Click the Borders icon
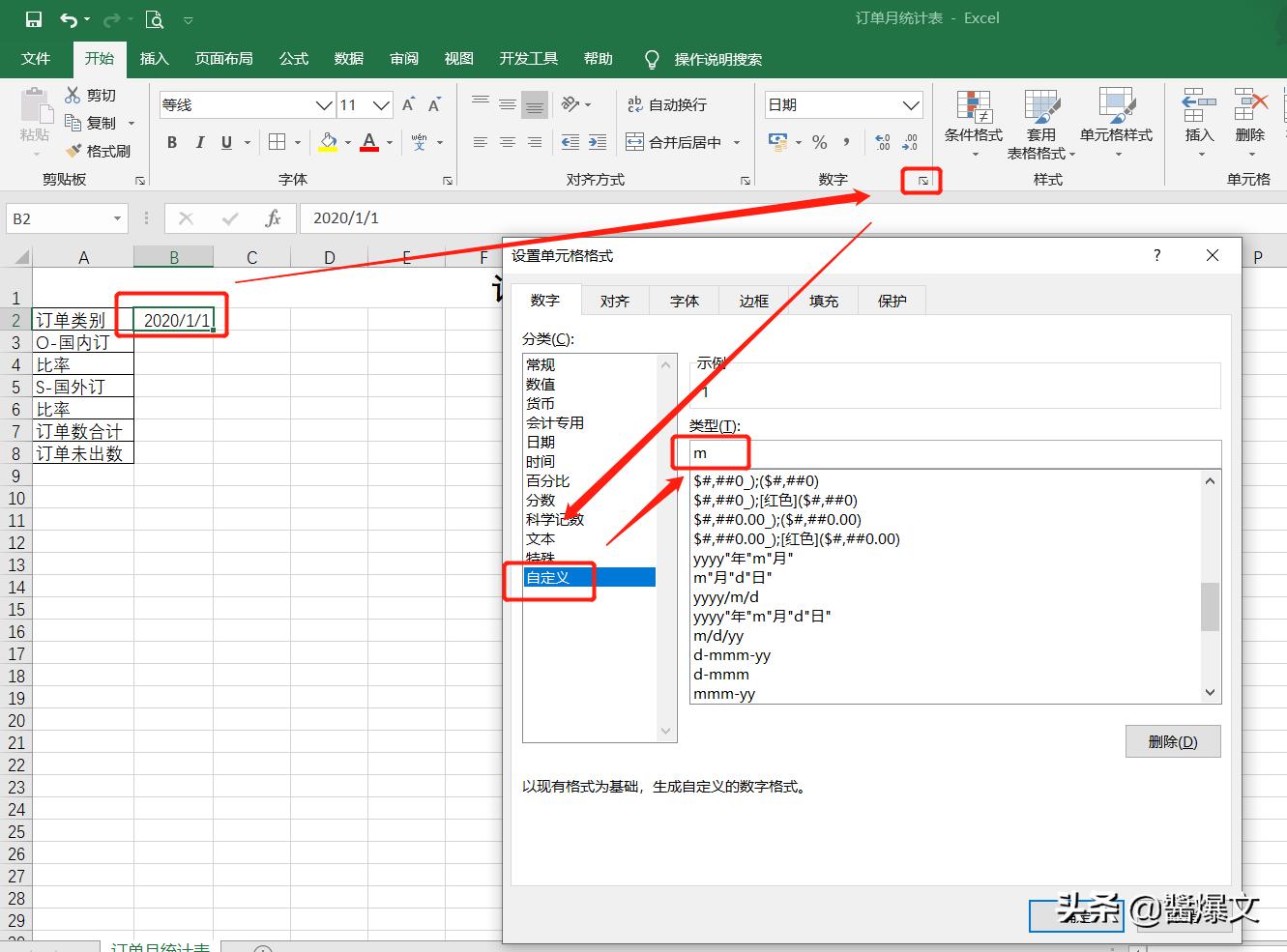Image resolution: width=1287 pixels, height=952 pixels. pos(277,142)
